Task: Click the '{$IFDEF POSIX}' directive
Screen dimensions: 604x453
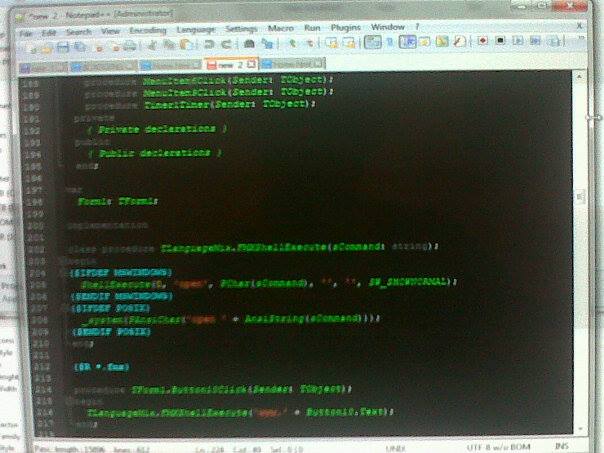Action: pyautogui.click(x=111, y=308)
